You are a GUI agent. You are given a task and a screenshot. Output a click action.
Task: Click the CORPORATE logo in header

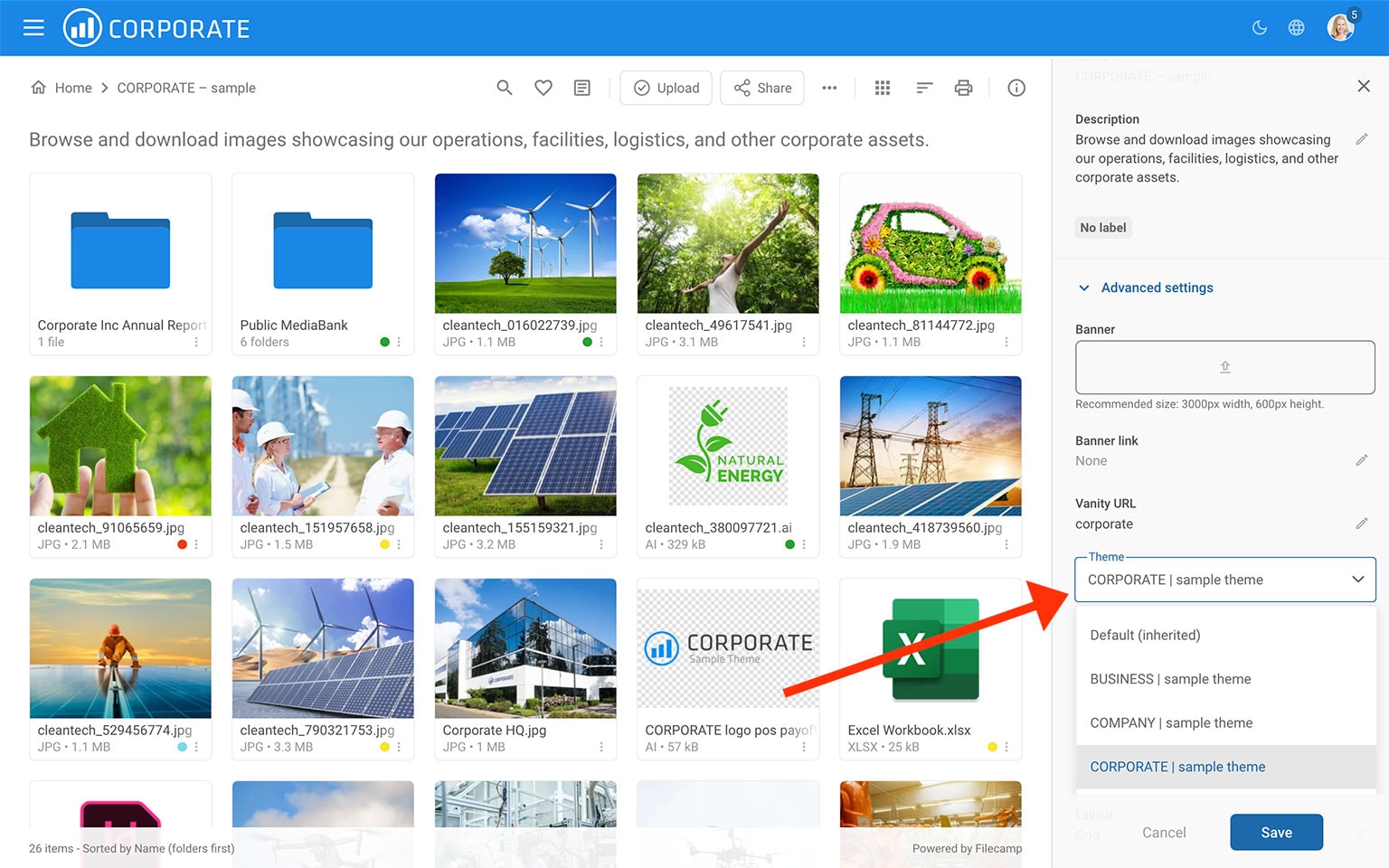point(156,28)
